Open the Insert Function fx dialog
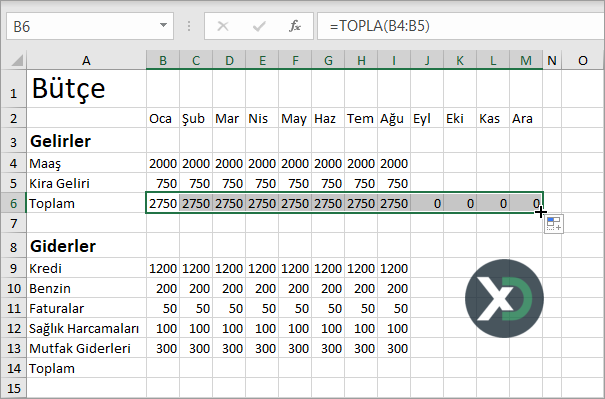The width and height of the screenshot is (605, 399). pyautogui.click(x=295, y=26)
